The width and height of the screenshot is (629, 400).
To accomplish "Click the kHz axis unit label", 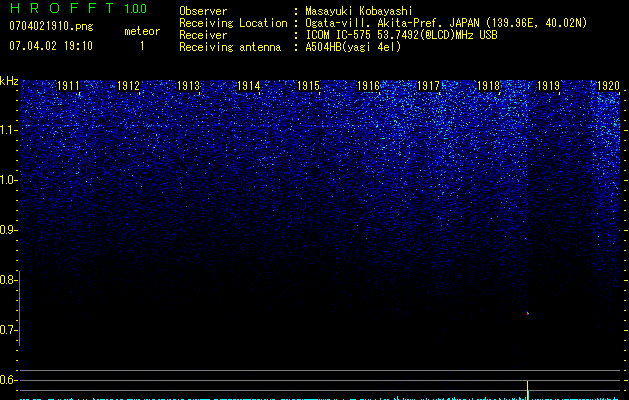I will [x=9, y=81].
